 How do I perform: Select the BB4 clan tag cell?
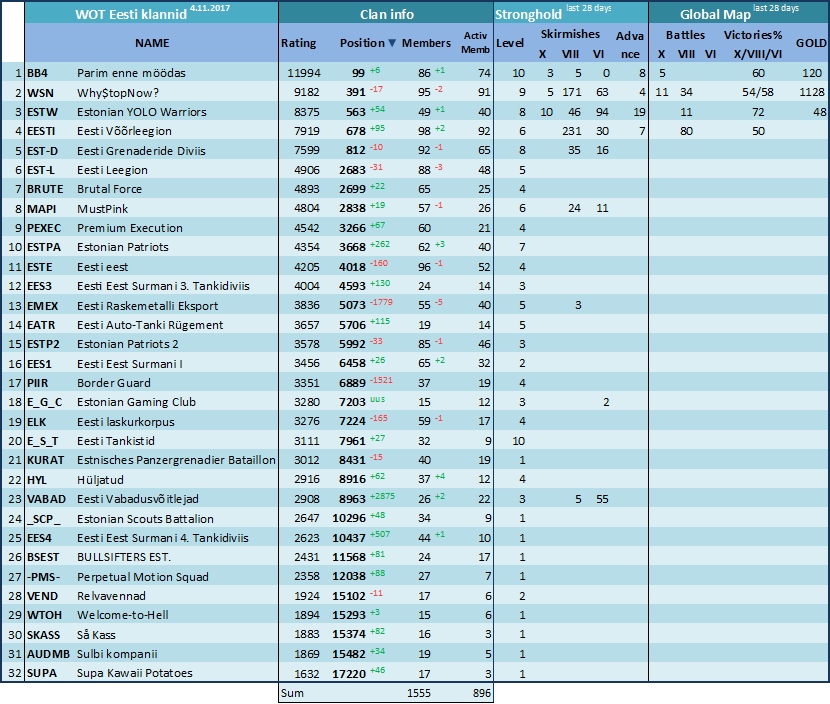[38, 73]
